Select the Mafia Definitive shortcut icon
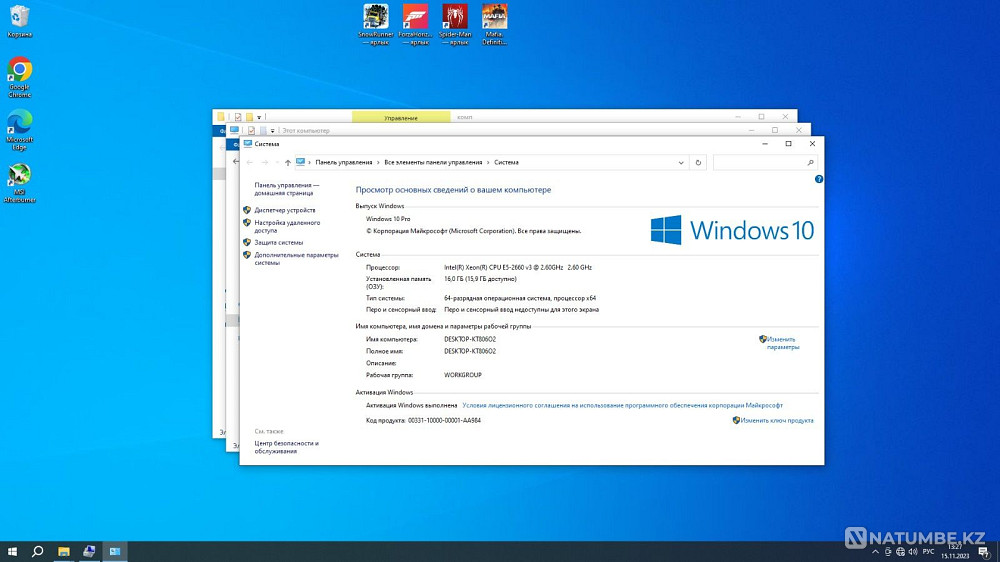Viewport: 1000px width, 562px height. pos(494,25)
